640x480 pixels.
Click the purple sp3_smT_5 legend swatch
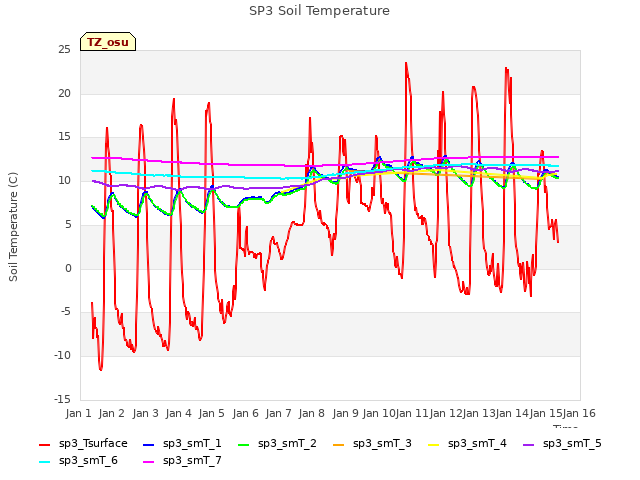tap(529, 444)
